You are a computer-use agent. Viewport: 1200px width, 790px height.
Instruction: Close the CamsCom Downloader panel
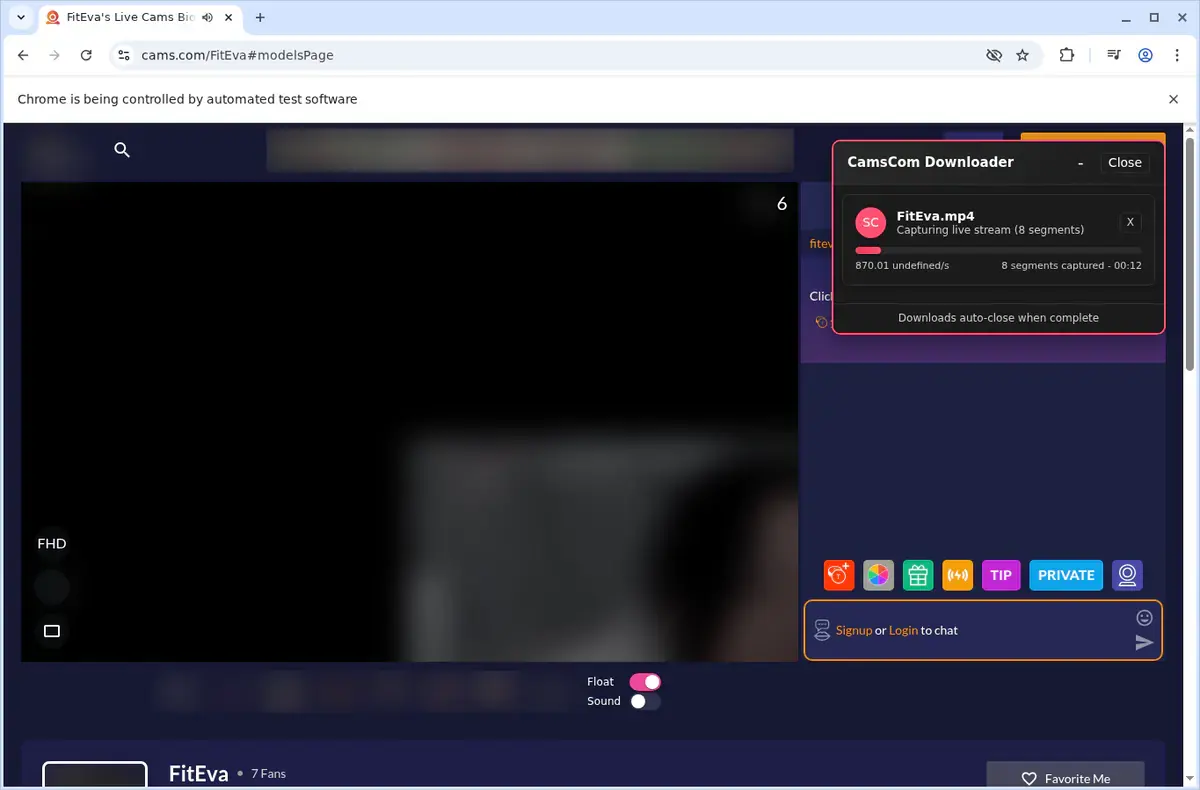(1125, 162)
